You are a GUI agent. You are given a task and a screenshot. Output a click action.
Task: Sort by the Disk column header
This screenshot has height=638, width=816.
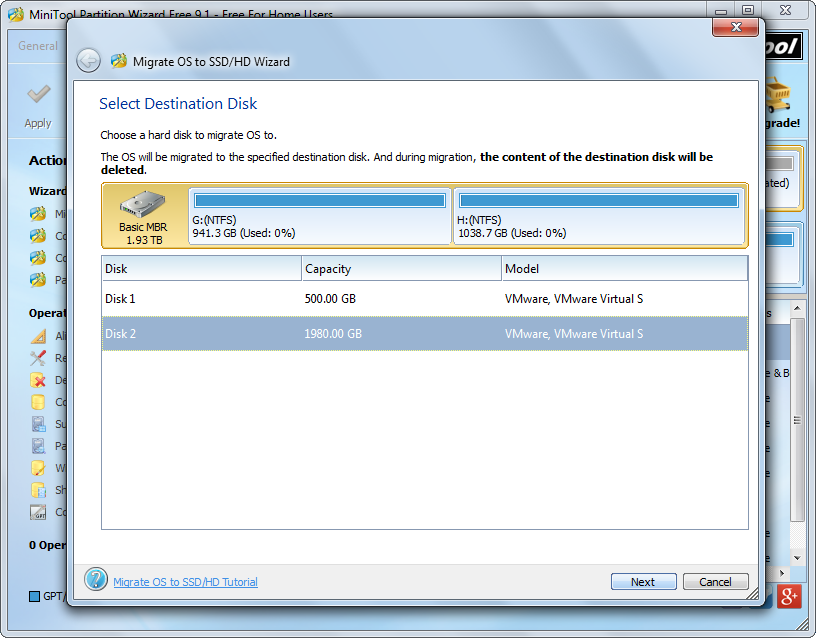click(201, 269)
